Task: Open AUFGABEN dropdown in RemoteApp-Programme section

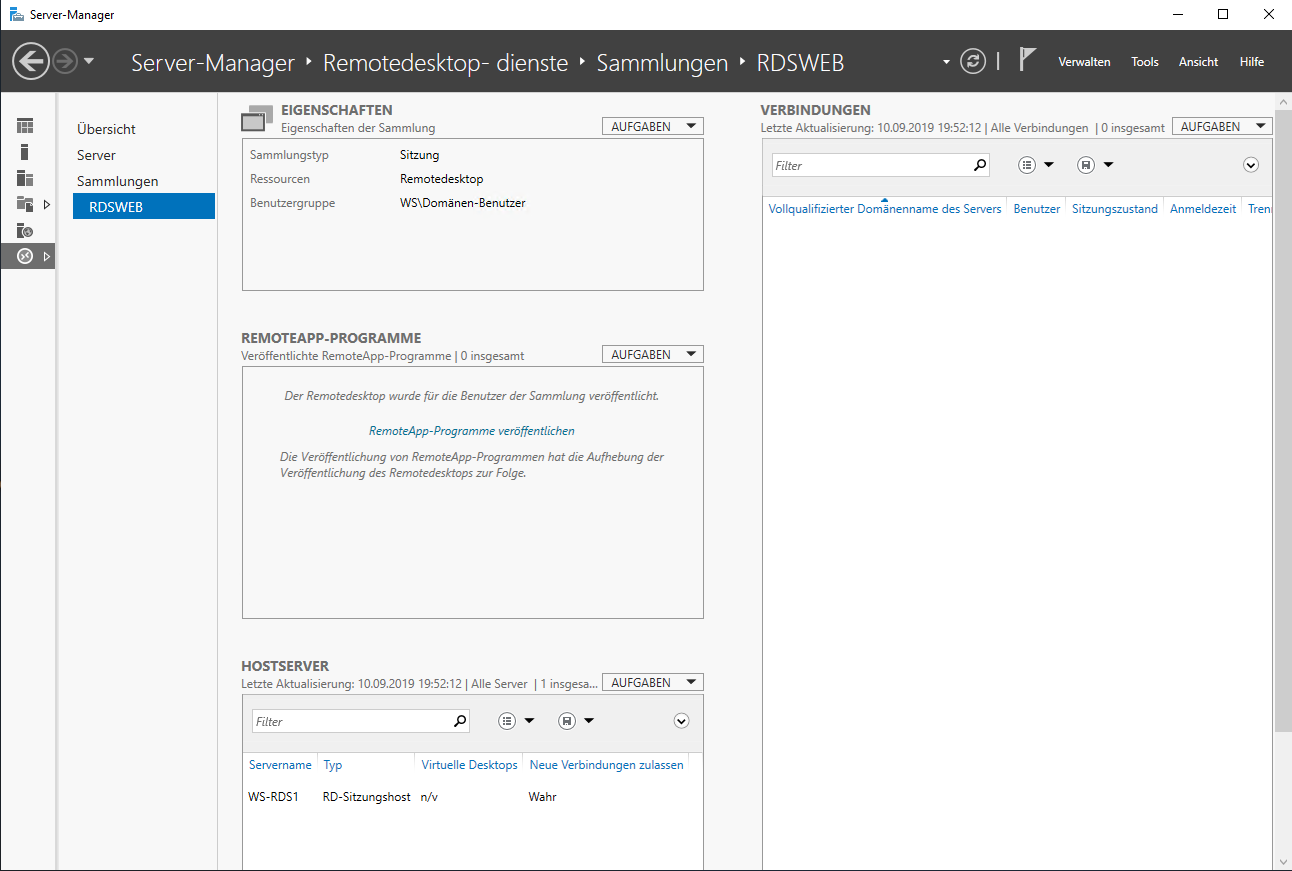Action: [652, 355]
